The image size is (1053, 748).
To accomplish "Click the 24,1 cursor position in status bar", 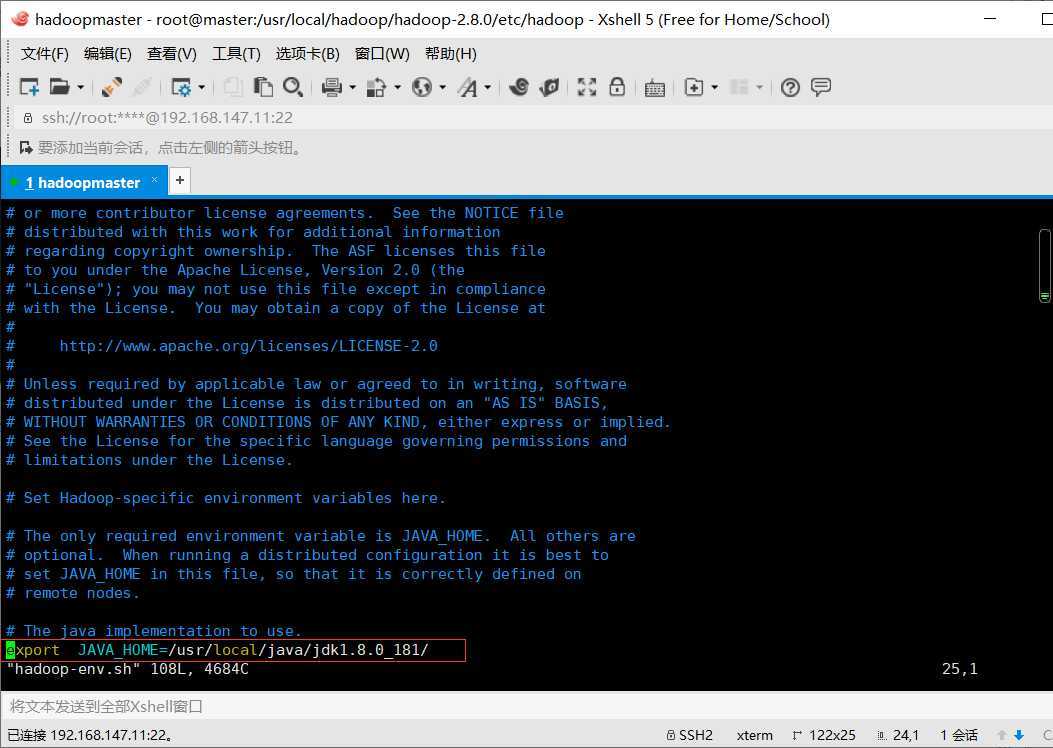I will point(898,735).
